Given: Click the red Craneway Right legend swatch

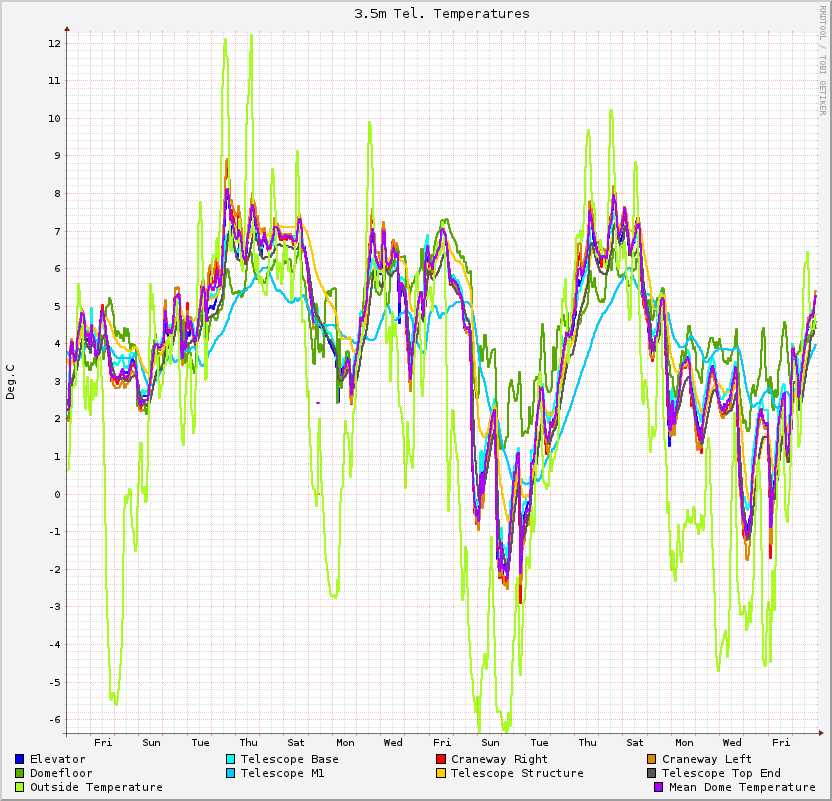Looking at the screenshot, I should coord(441,759).
